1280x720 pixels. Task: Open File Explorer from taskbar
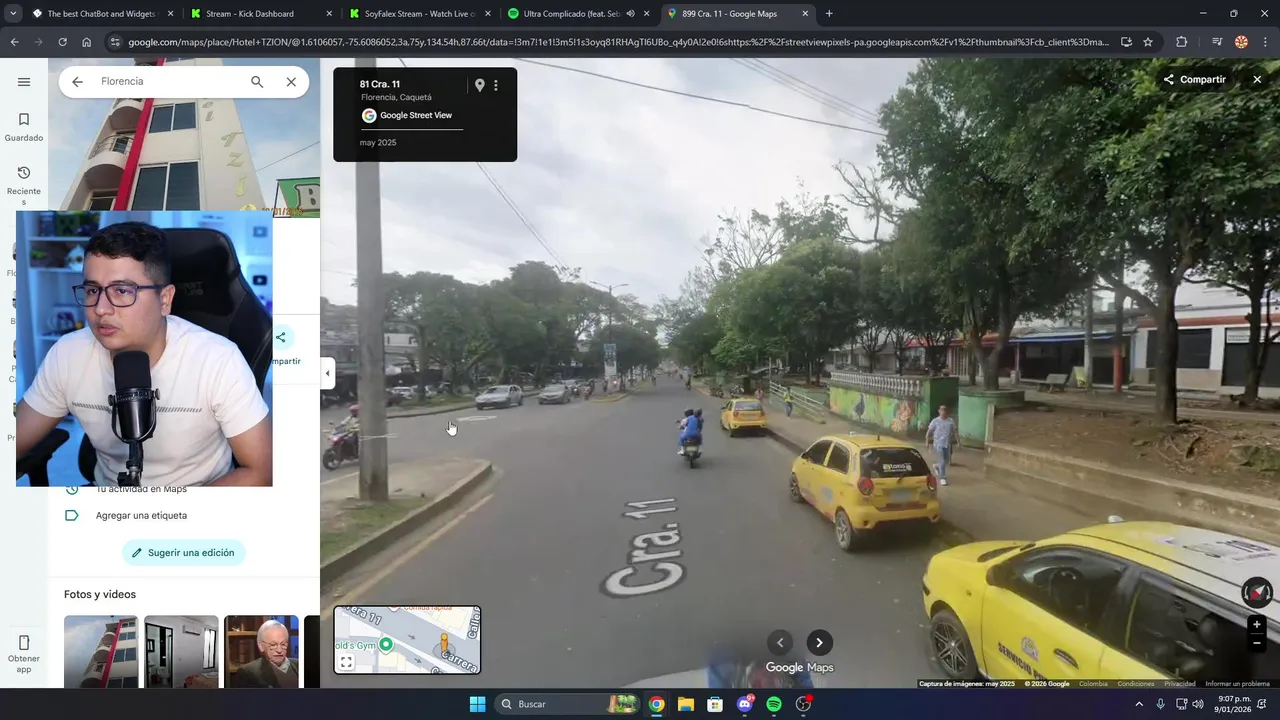[686, 704]
